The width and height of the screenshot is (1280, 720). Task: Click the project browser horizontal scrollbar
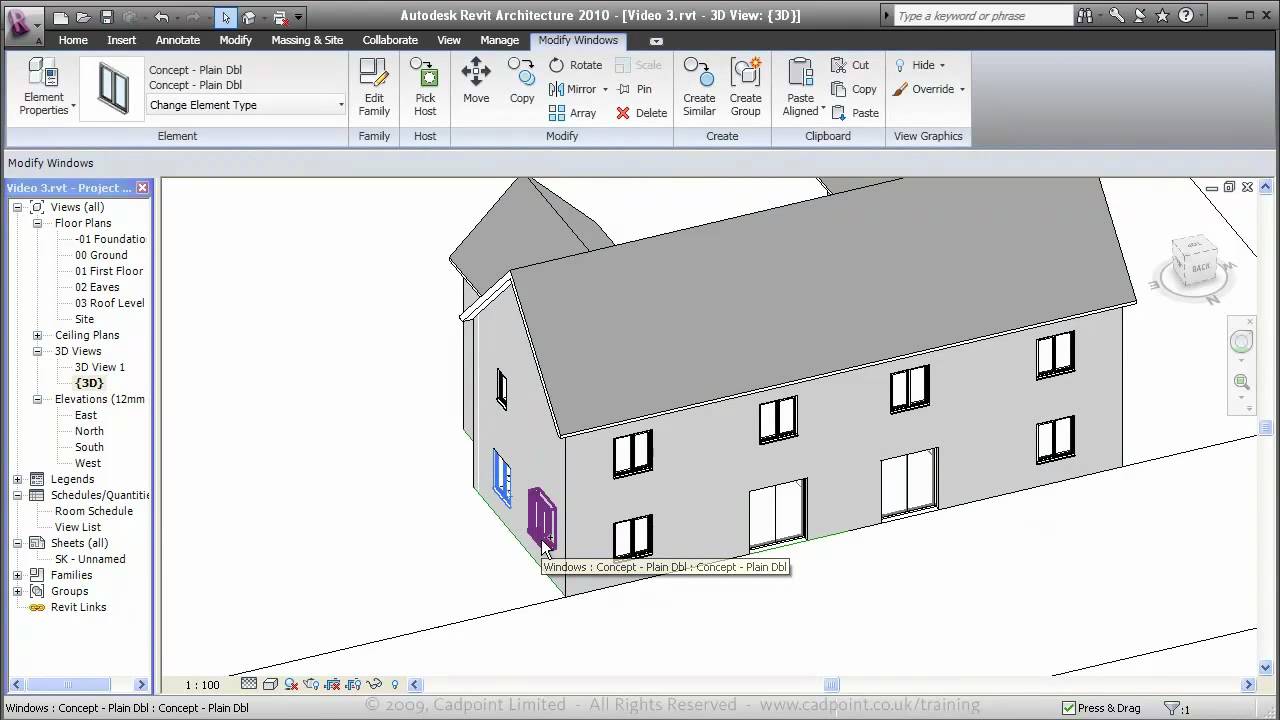coord(77,685)
